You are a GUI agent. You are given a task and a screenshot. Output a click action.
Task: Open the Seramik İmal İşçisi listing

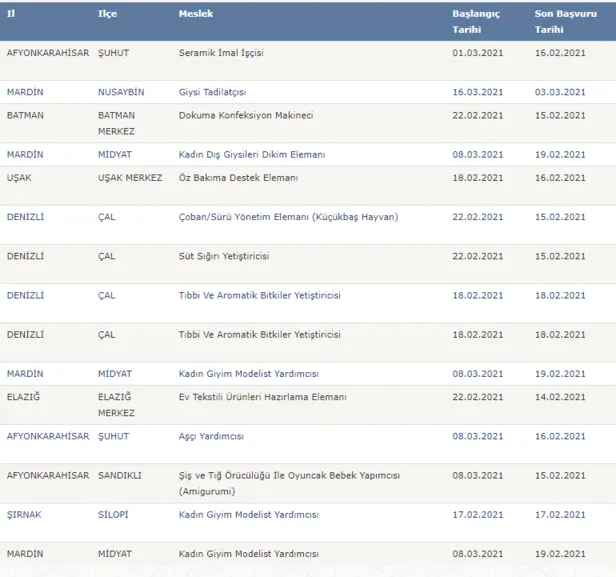click(221, 52)
